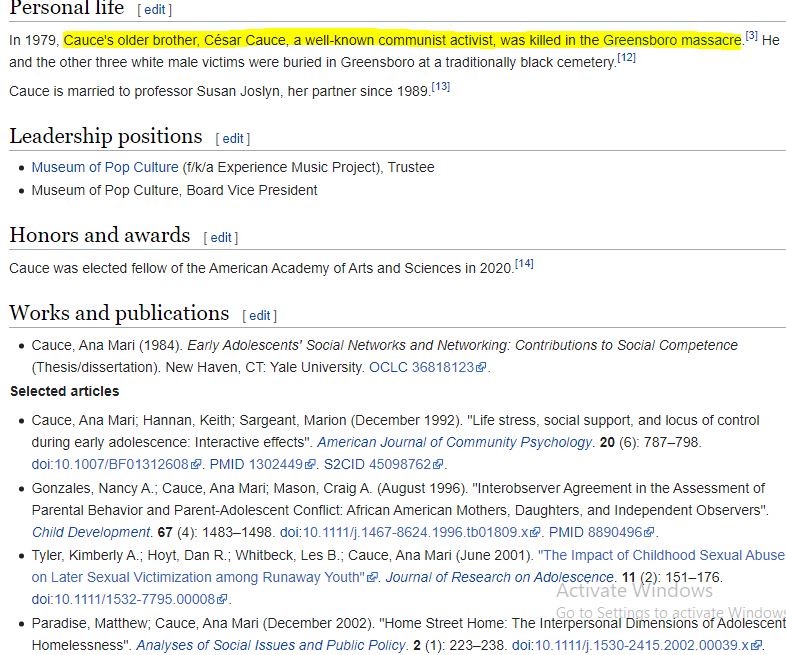Open citation reference [13]

(441, 87)
